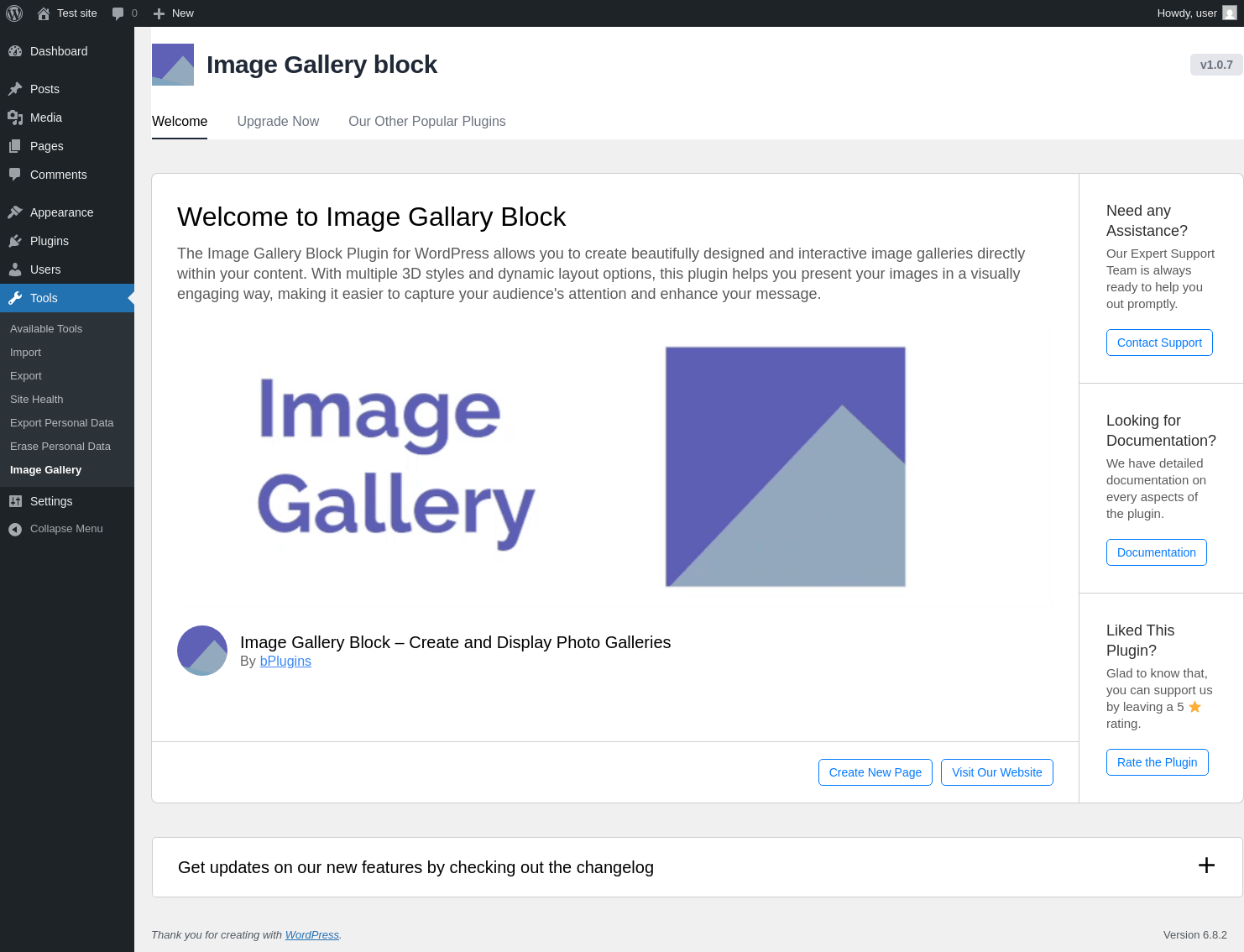
Task: Click the Visit Our Website button
Action: [x=997, y=772]
